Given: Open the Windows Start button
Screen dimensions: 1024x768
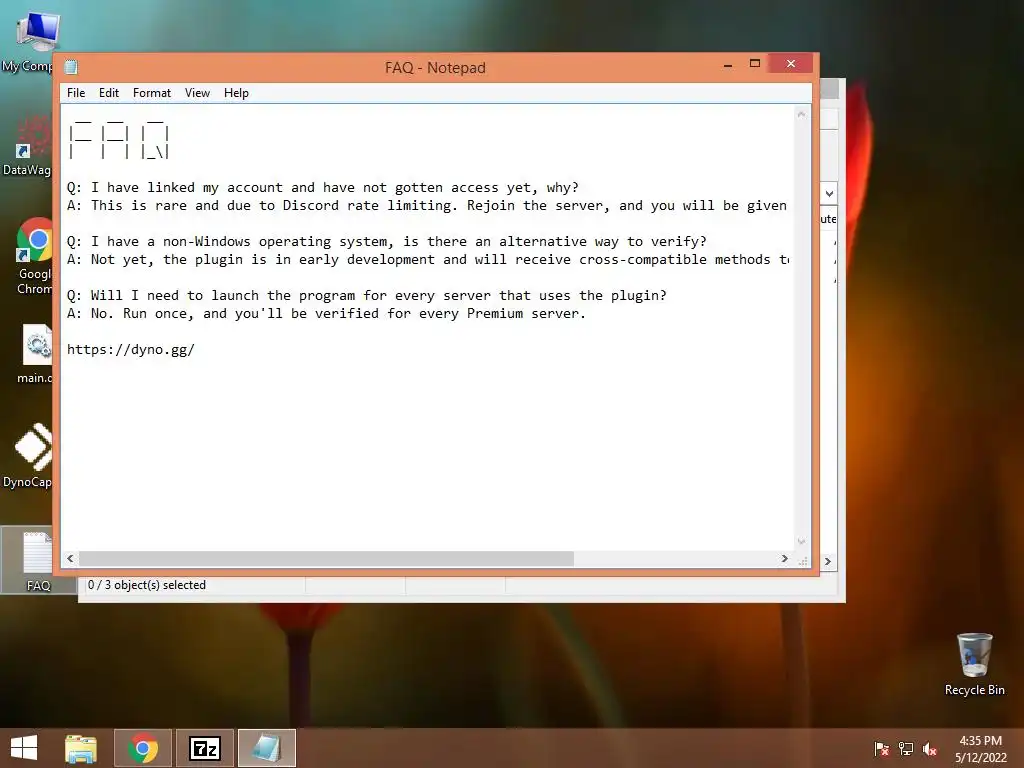Looking at the screenshot, I should click(24, 748).
